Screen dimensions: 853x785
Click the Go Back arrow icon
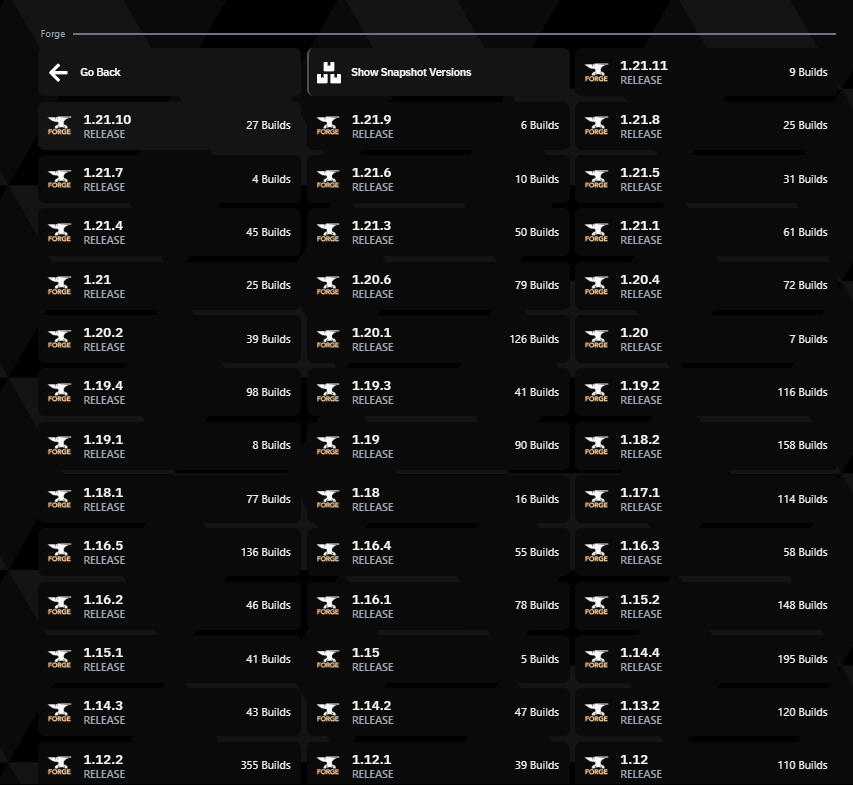point(58,72)
